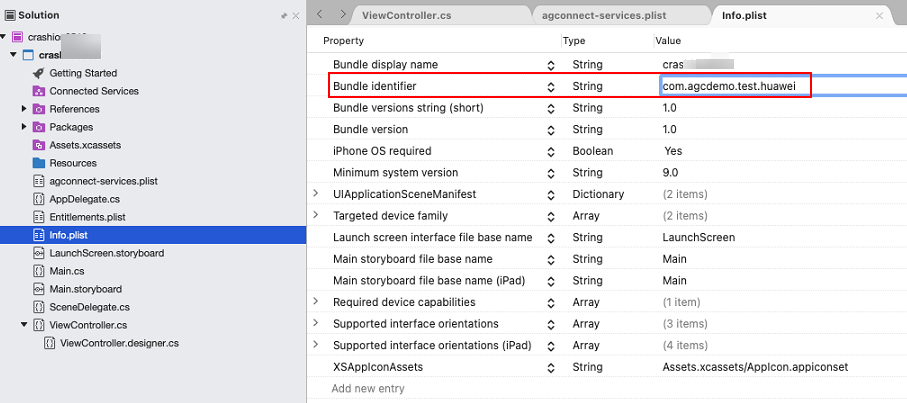Expand the UIApplicationSceneManifest dictionary row
Screen dimensions: 907x403
pos(316,194)
